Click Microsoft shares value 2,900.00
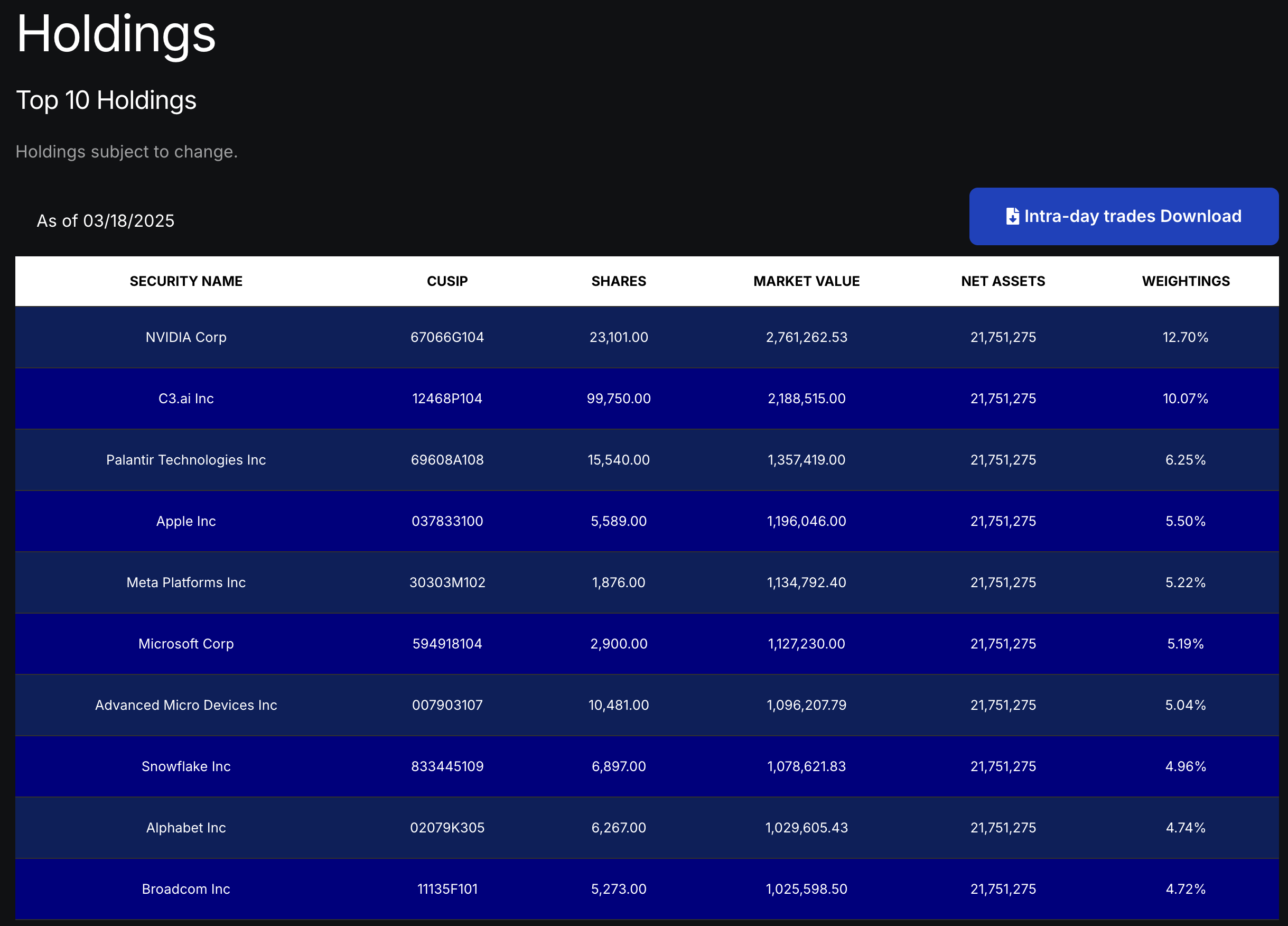The height and width of the screenshot is (926, 1288). pyautogui.click(x=619, y=644)
